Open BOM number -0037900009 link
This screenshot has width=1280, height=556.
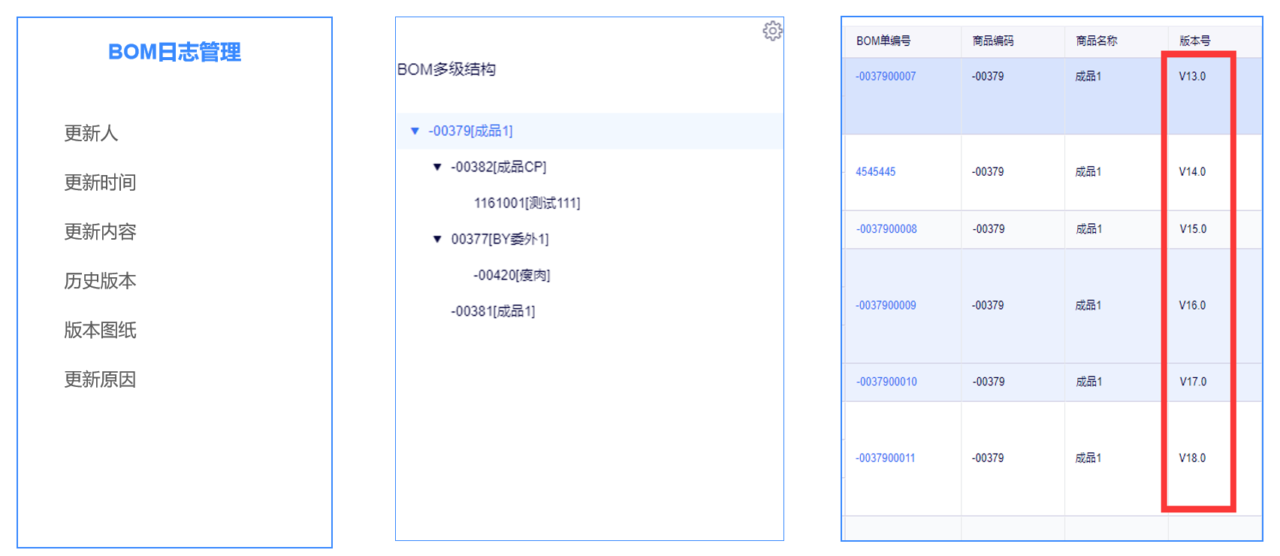point(886,305)
